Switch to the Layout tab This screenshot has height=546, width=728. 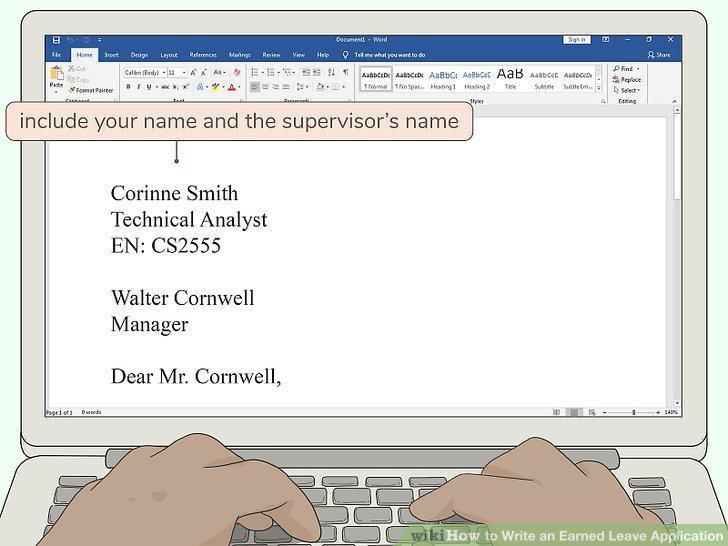pos(169,55)
